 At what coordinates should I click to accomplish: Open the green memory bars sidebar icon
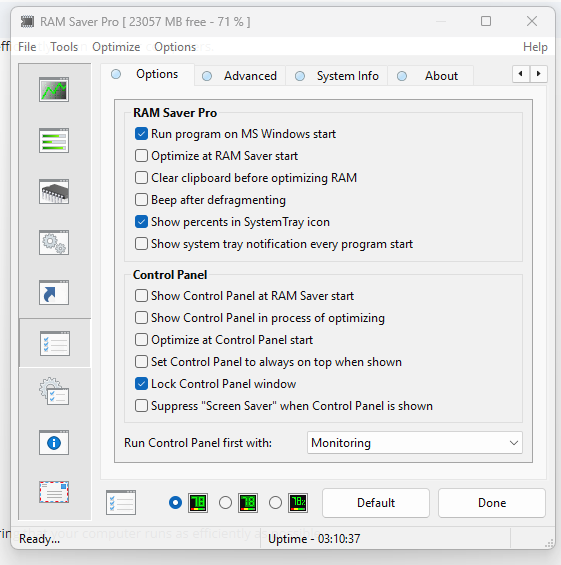54,141
